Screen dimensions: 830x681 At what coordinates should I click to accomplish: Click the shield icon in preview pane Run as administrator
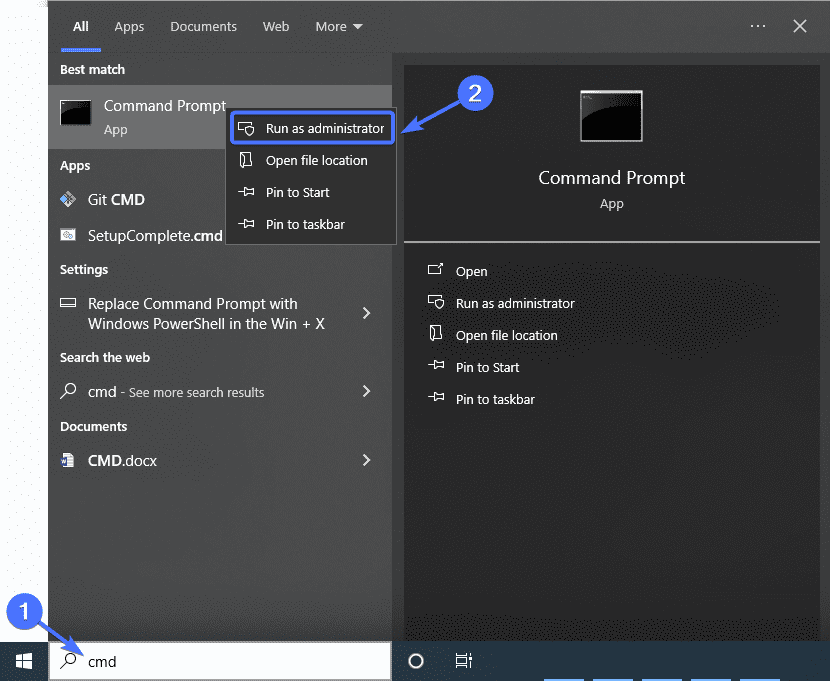[x=436, y=302]
